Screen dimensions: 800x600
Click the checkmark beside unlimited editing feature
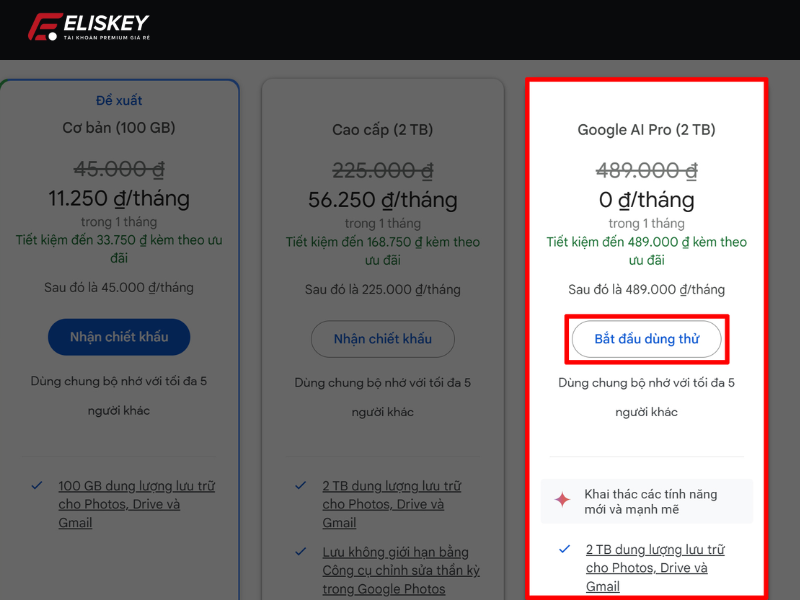tap(301, 552)
